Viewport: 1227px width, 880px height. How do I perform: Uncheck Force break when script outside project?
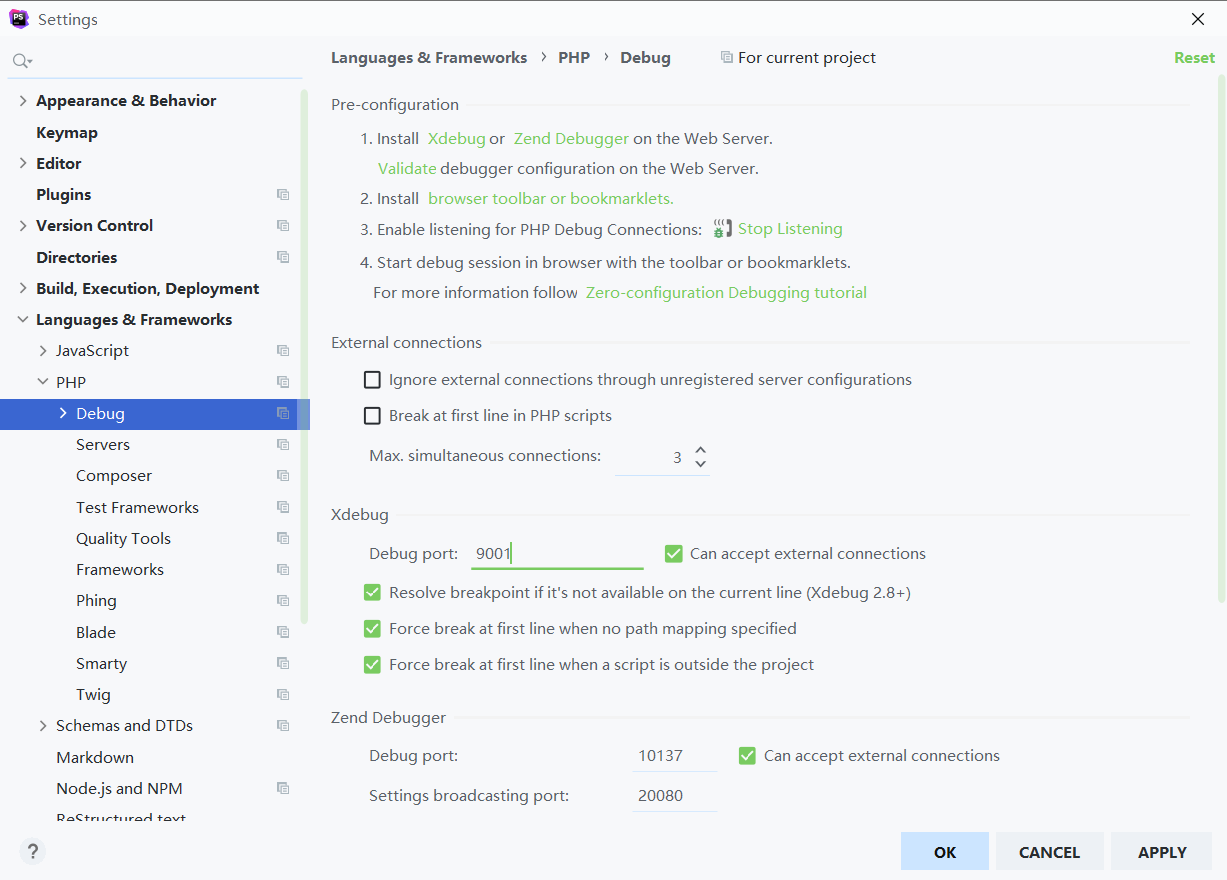372,665
